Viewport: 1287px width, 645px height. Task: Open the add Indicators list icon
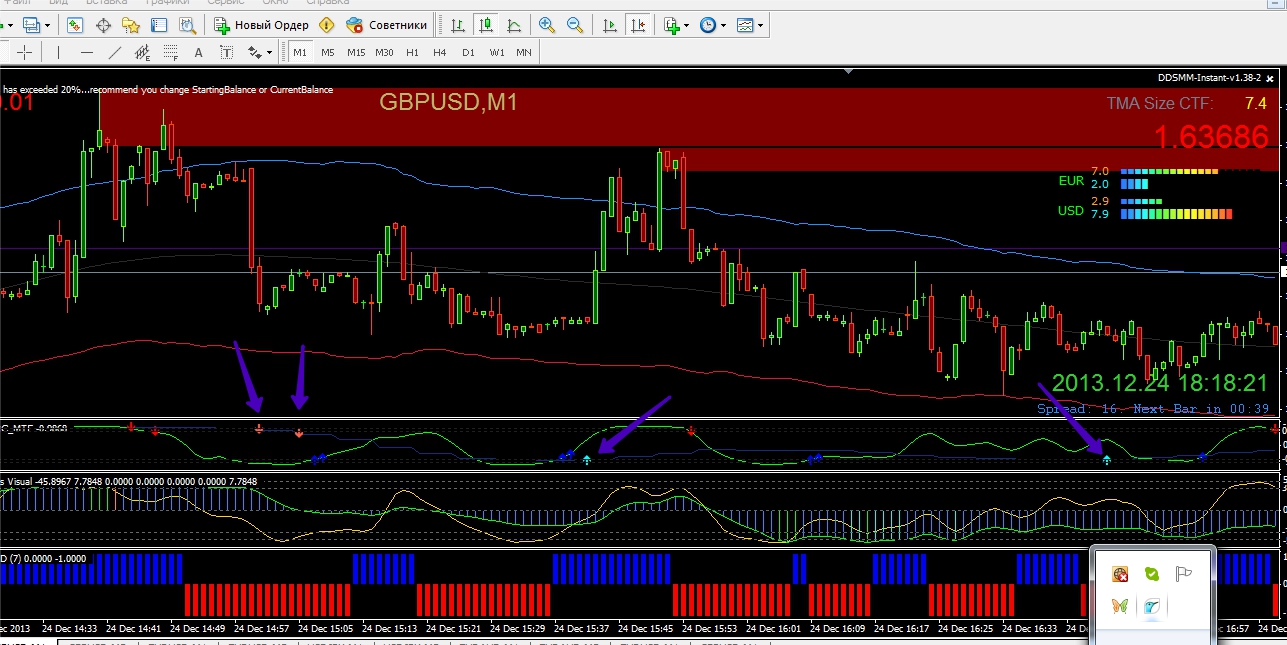click(x=671, y=25)
